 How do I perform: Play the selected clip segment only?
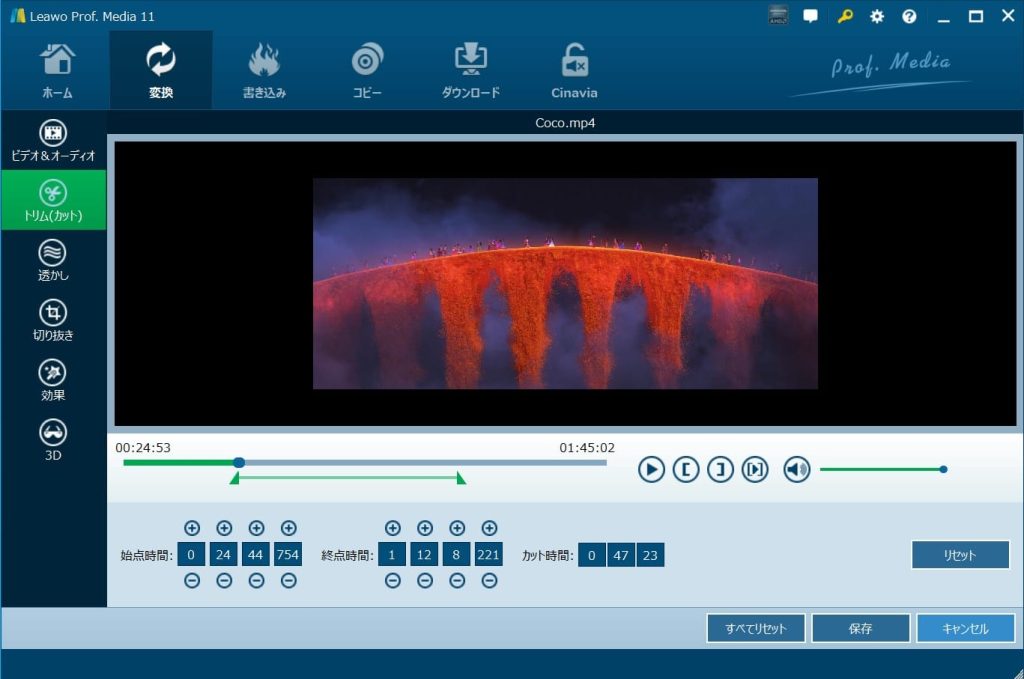[x=754, y=469]
